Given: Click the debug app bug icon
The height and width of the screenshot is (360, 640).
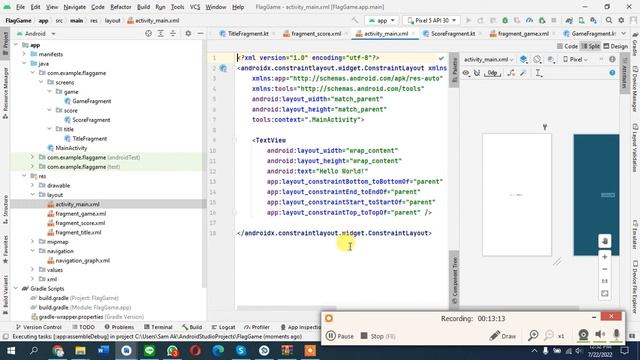Looking at the screenshot, I should point(505,20).
